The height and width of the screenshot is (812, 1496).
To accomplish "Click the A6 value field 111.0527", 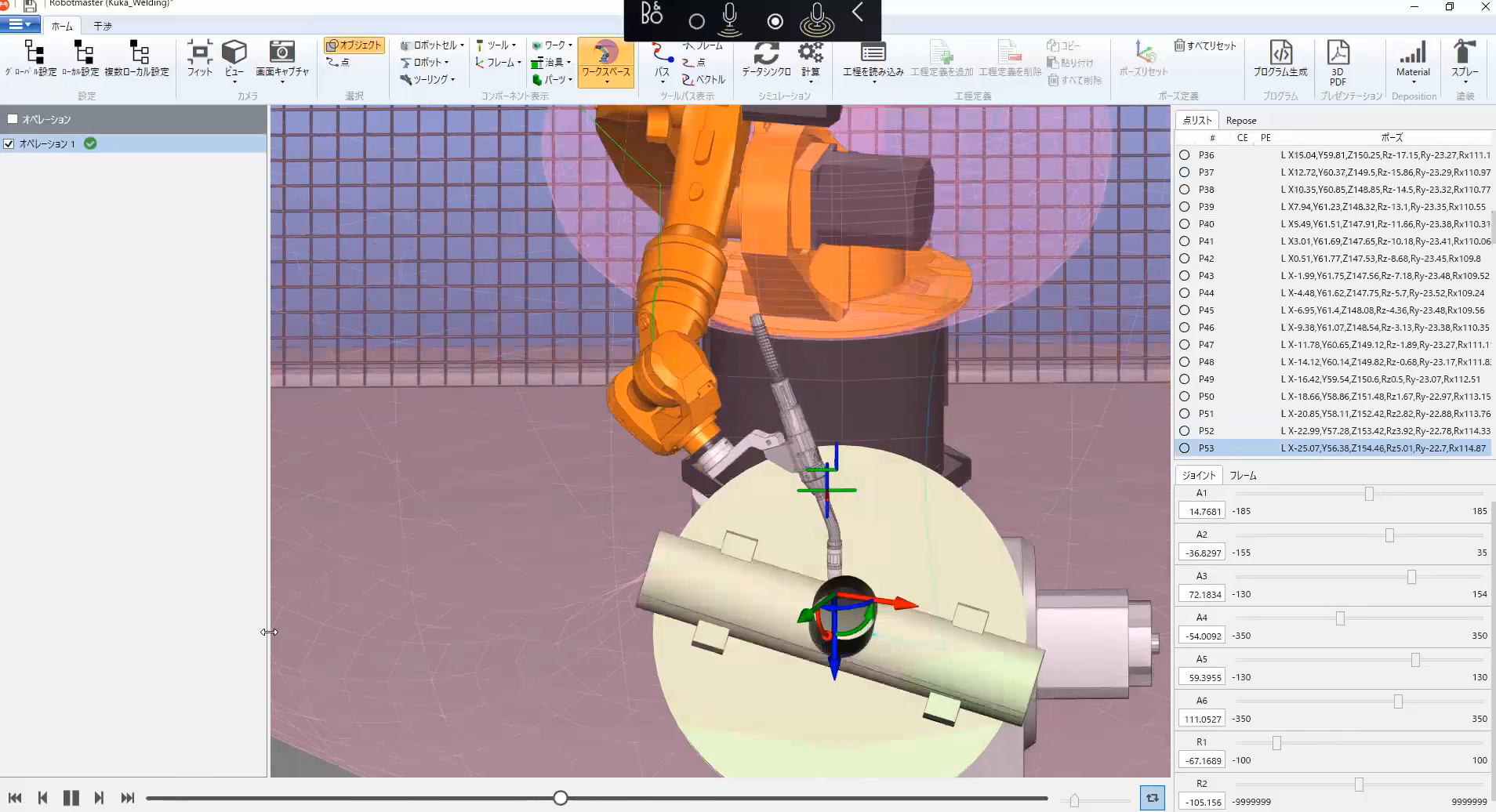I will pos(1203,719).
